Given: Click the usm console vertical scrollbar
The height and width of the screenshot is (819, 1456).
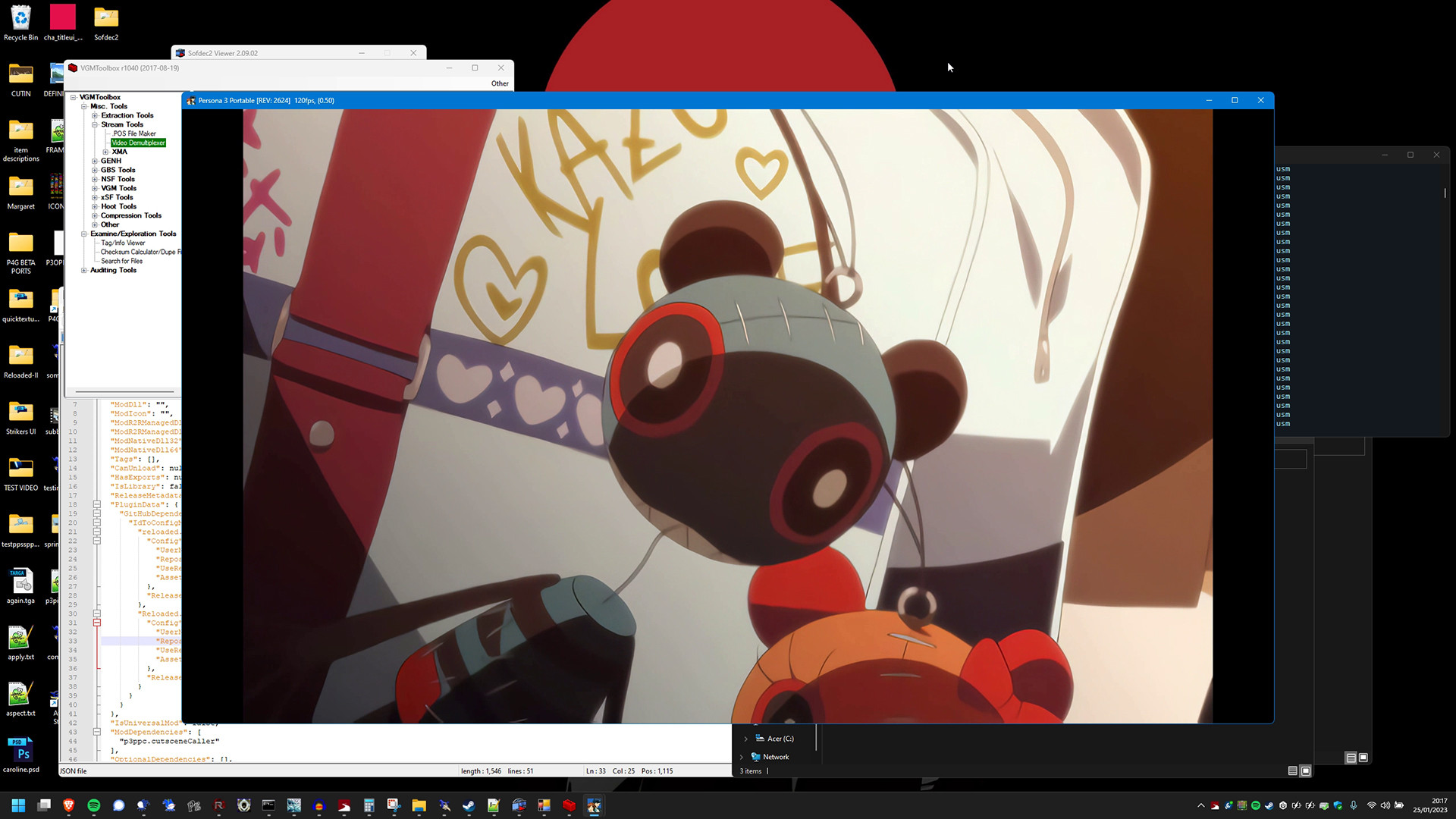Looking at the screenshot, I should [1445, 194].
